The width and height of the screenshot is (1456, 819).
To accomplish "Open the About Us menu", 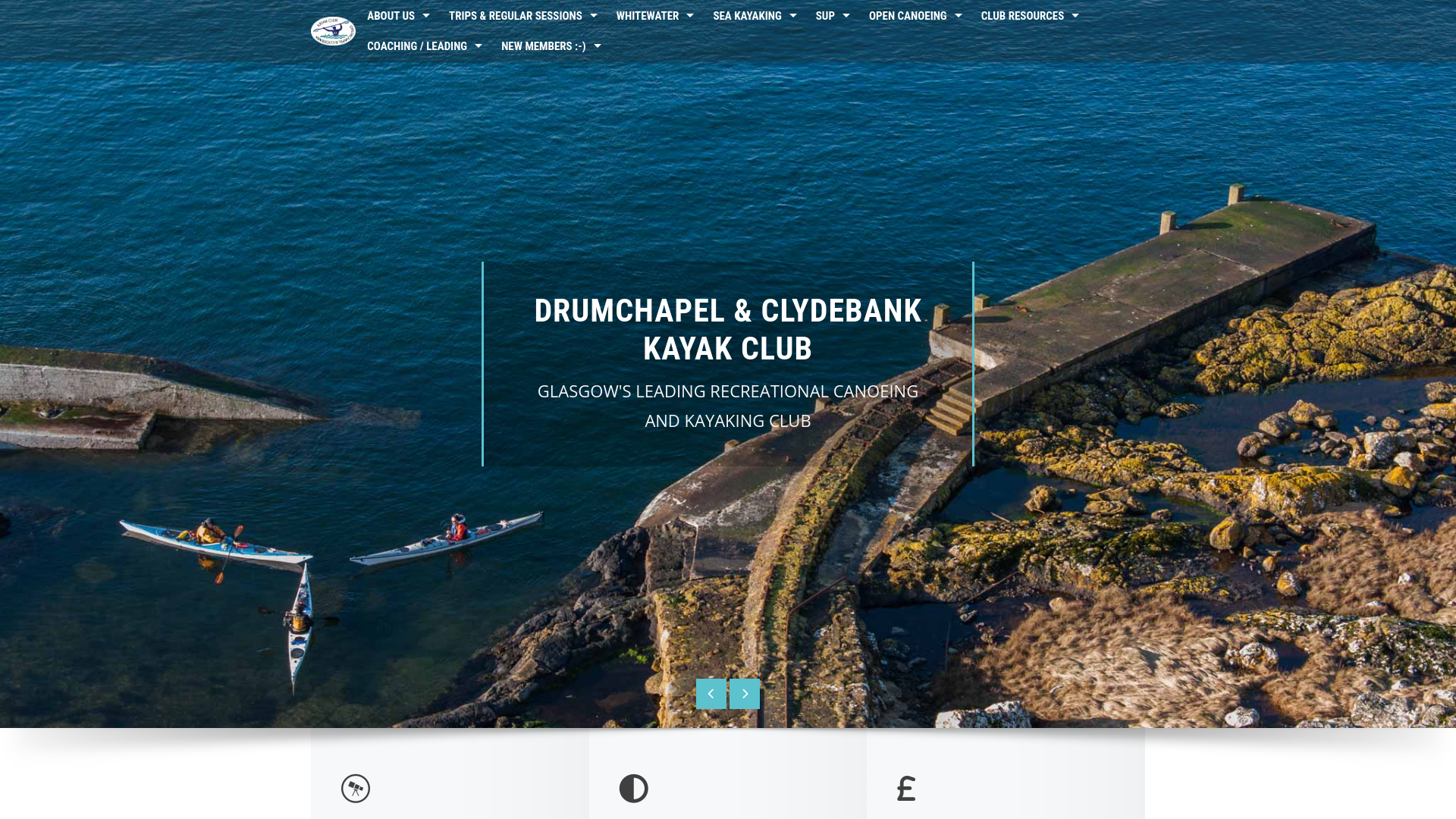I will point(391,16).
